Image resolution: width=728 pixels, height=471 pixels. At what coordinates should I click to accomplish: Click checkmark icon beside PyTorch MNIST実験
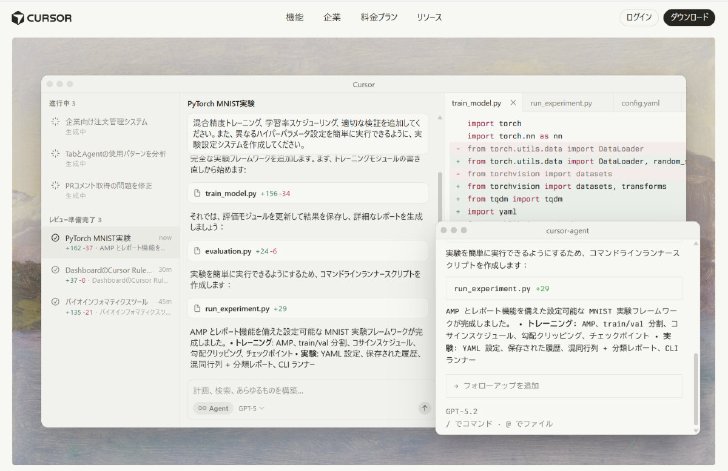point(55,238)
